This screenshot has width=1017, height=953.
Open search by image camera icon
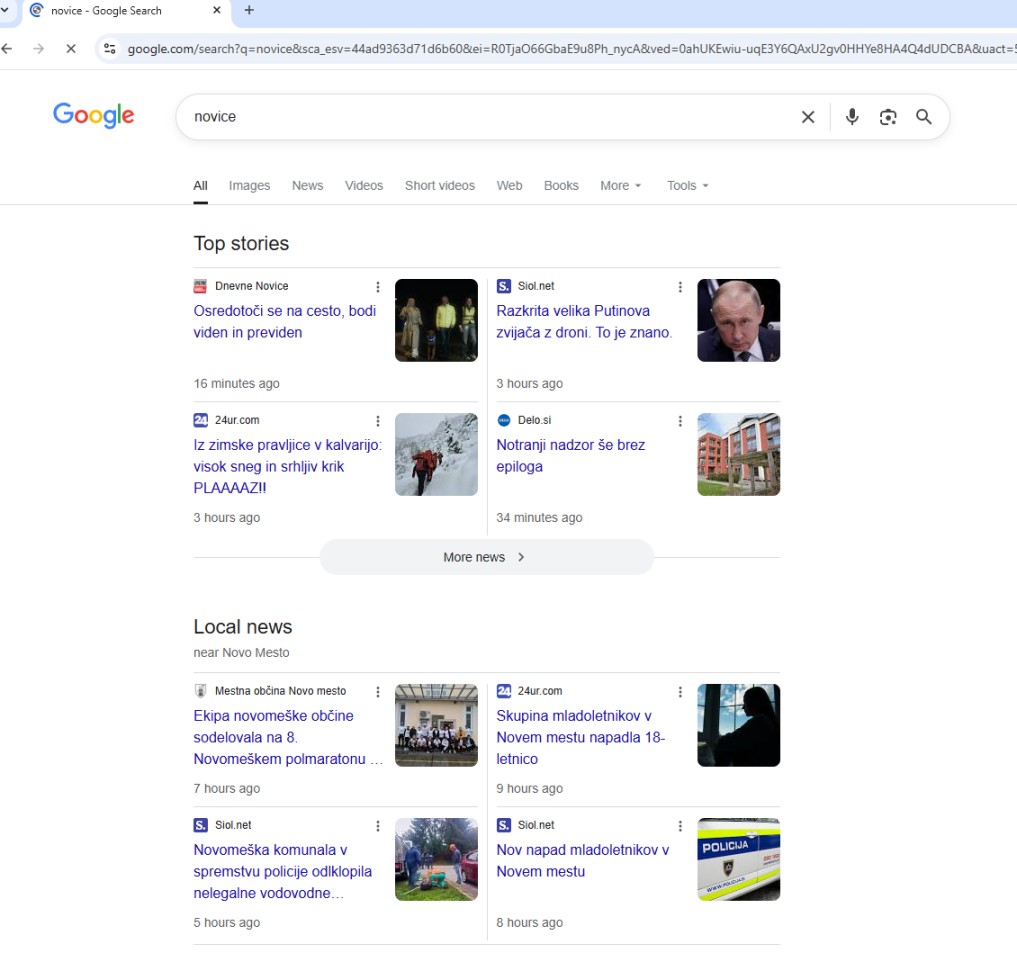(x=888, y=117)
